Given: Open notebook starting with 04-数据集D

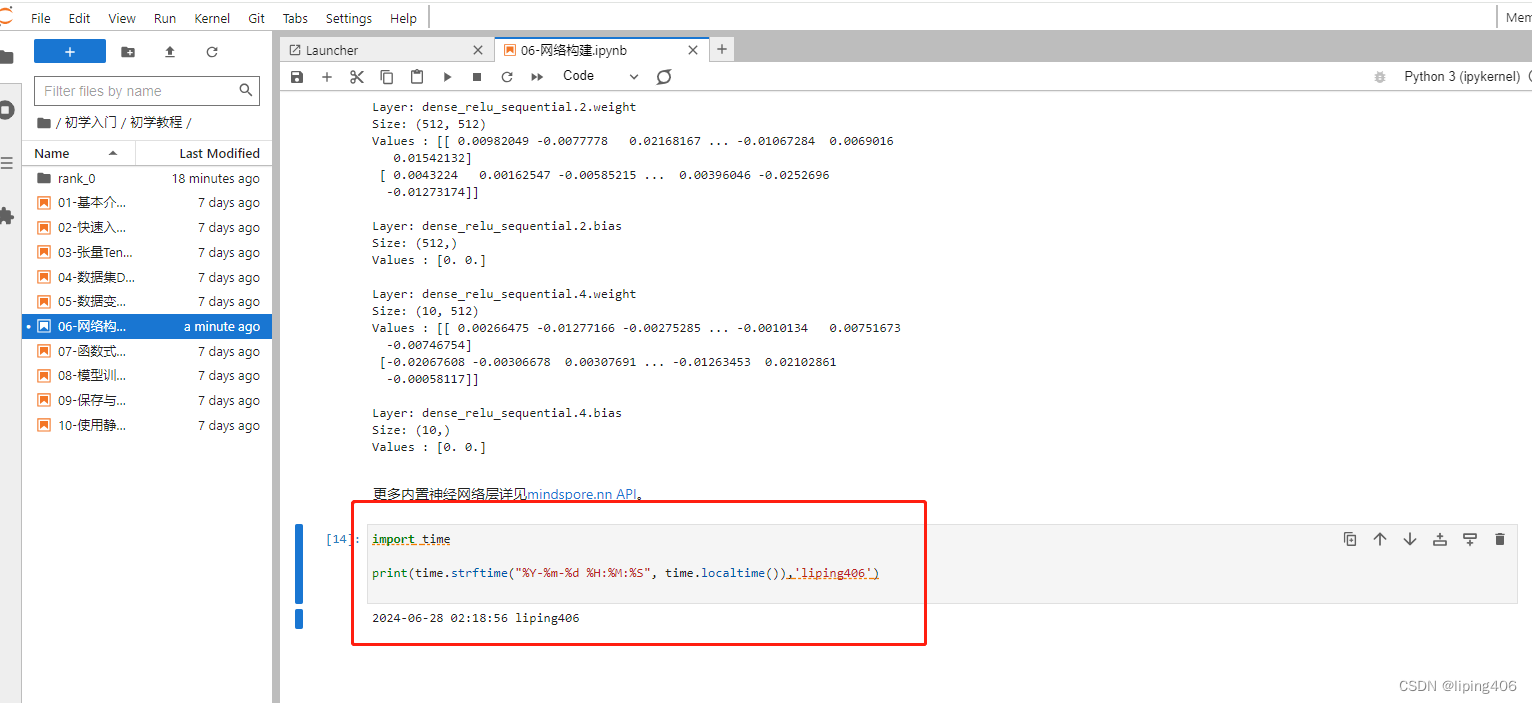Looking at the screenshot, I should [147, 277].
